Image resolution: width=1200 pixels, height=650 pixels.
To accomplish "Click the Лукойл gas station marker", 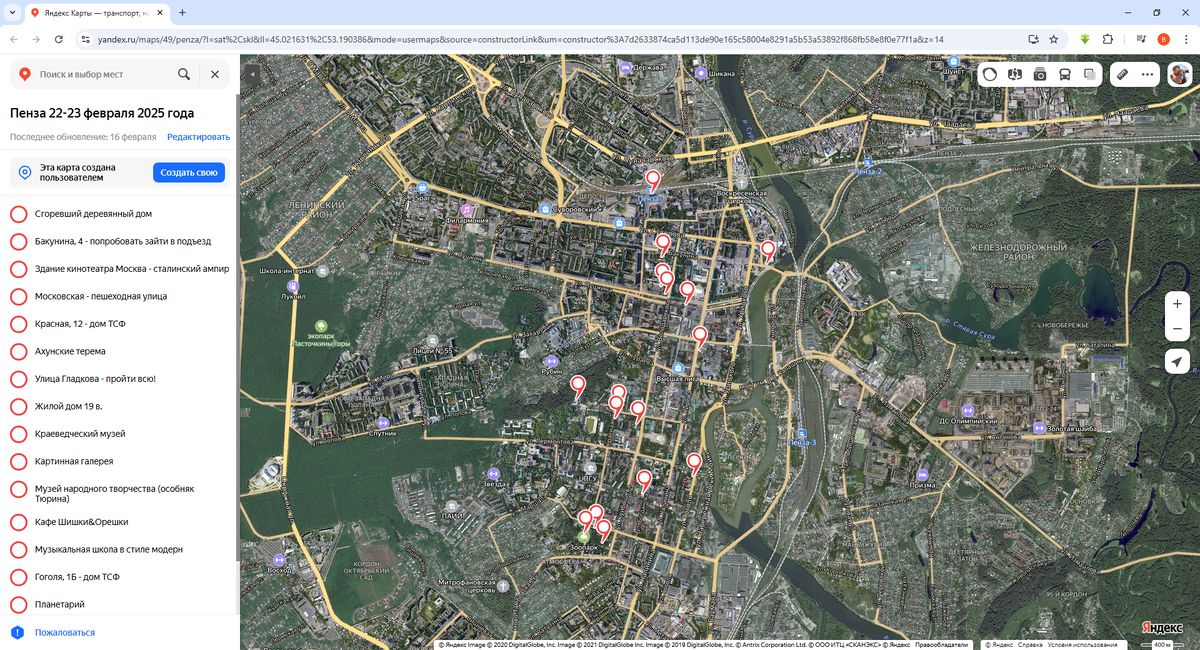I will pos(294,285).
